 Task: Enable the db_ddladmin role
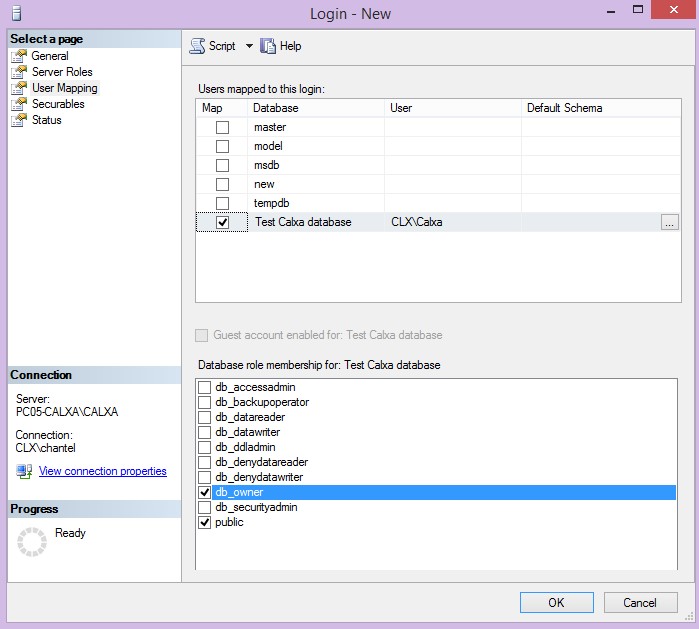click(x=205, y=448)
